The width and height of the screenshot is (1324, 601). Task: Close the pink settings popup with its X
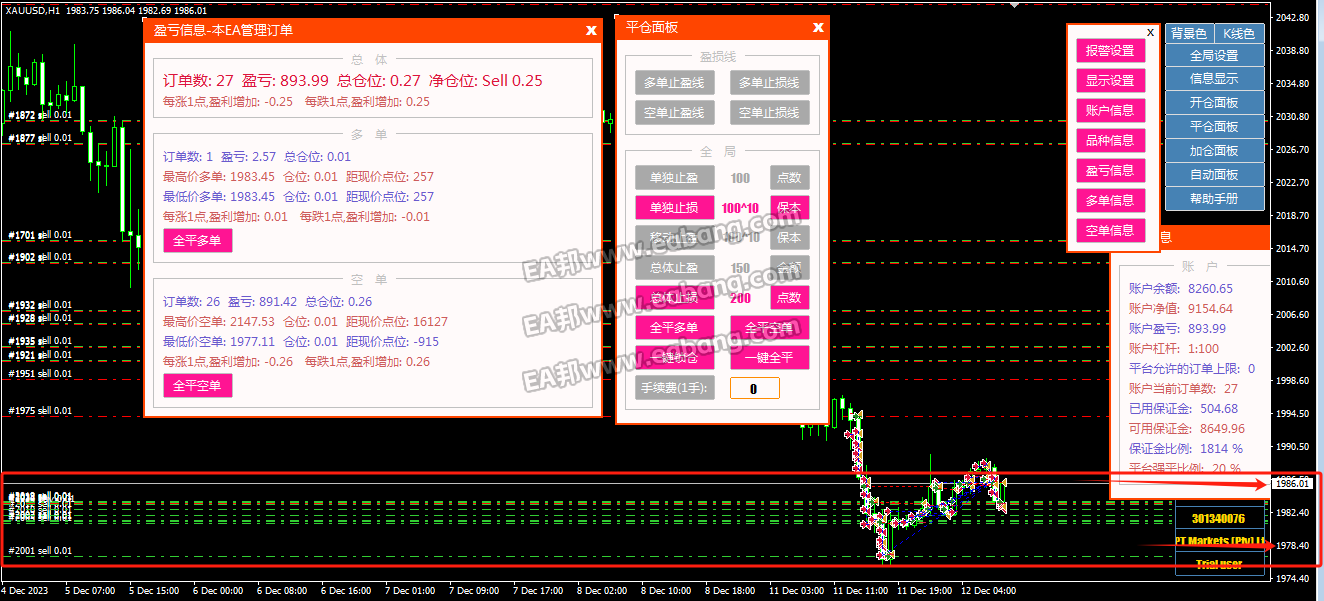tap(1150, 33)
